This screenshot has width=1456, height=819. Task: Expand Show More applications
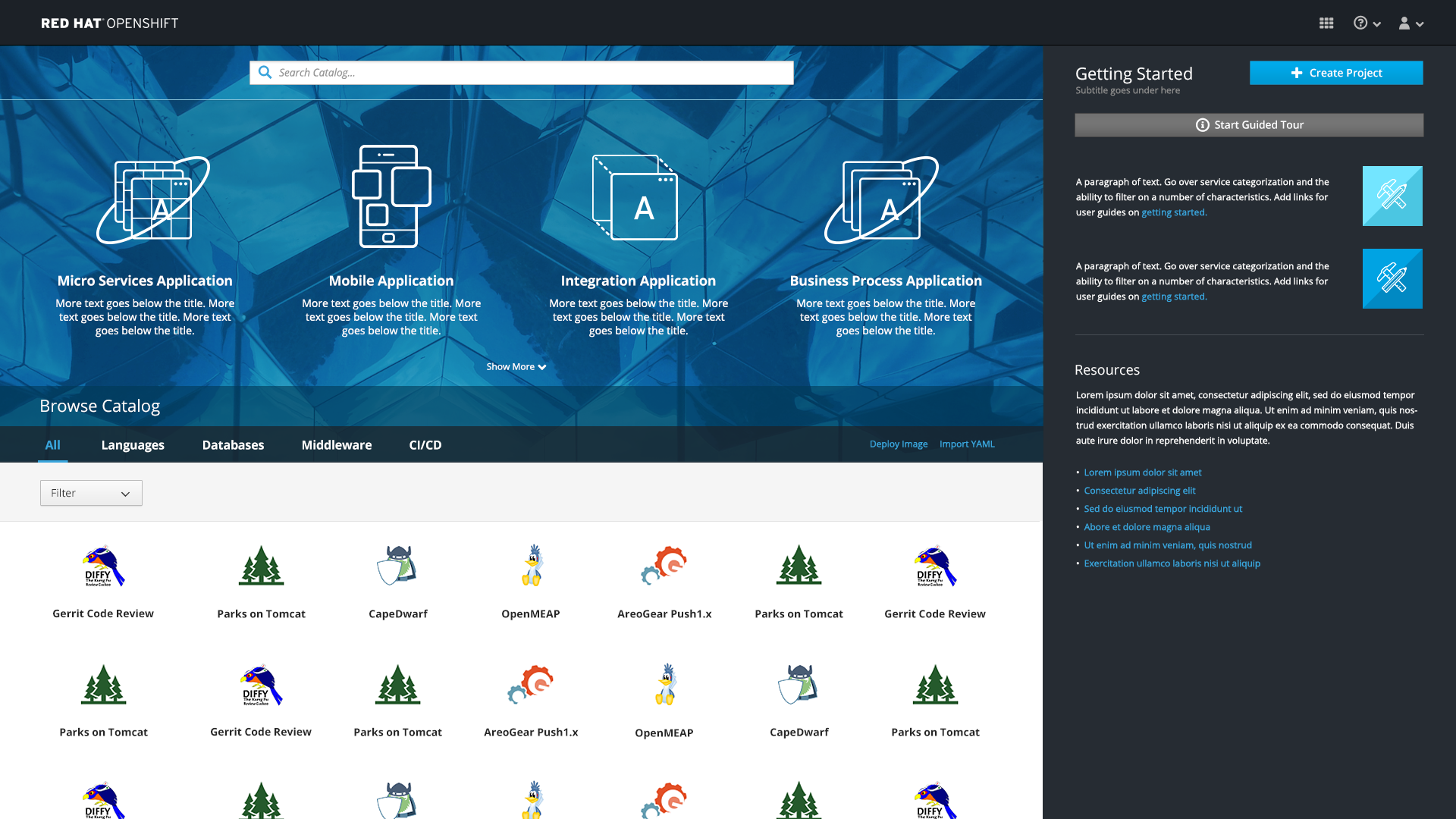pos(516,366)
